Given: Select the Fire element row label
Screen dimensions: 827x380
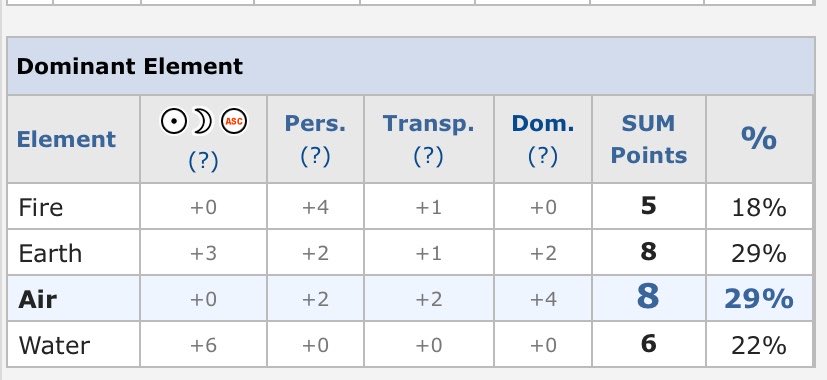Looking at the screenshot, I should pyautogui.click(x=41, y=207).
